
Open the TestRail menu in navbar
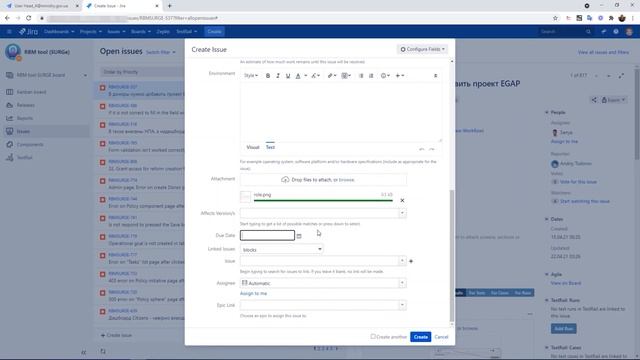coord(187,31)
